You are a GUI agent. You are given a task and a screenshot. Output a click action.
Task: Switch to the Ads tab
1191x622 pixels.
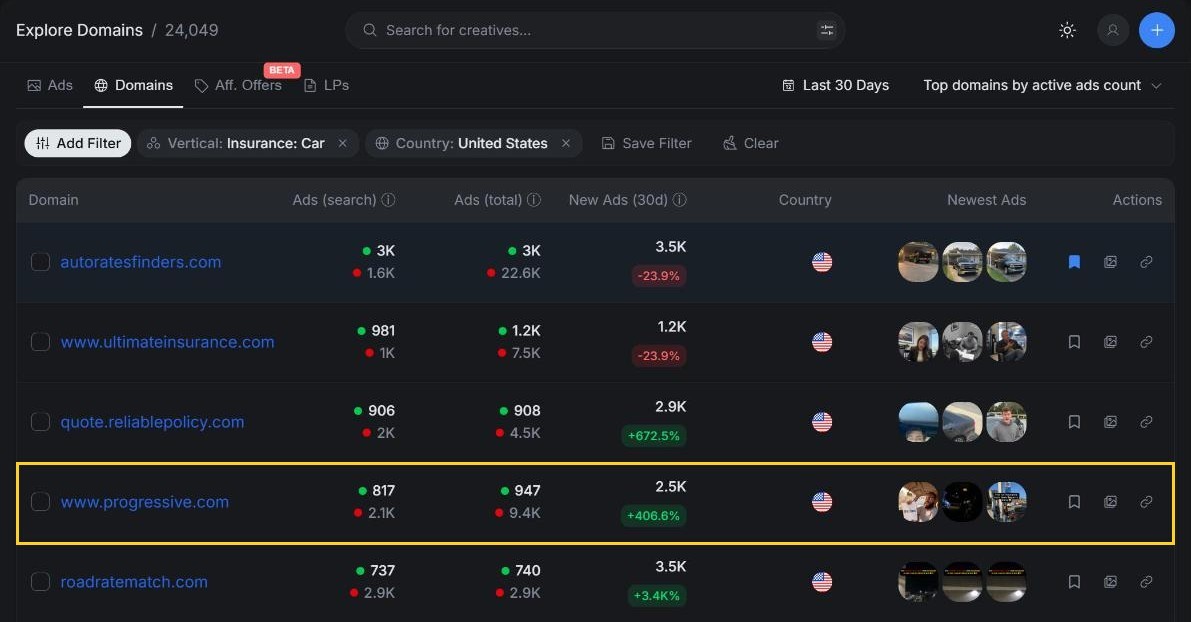pos(50,85)
